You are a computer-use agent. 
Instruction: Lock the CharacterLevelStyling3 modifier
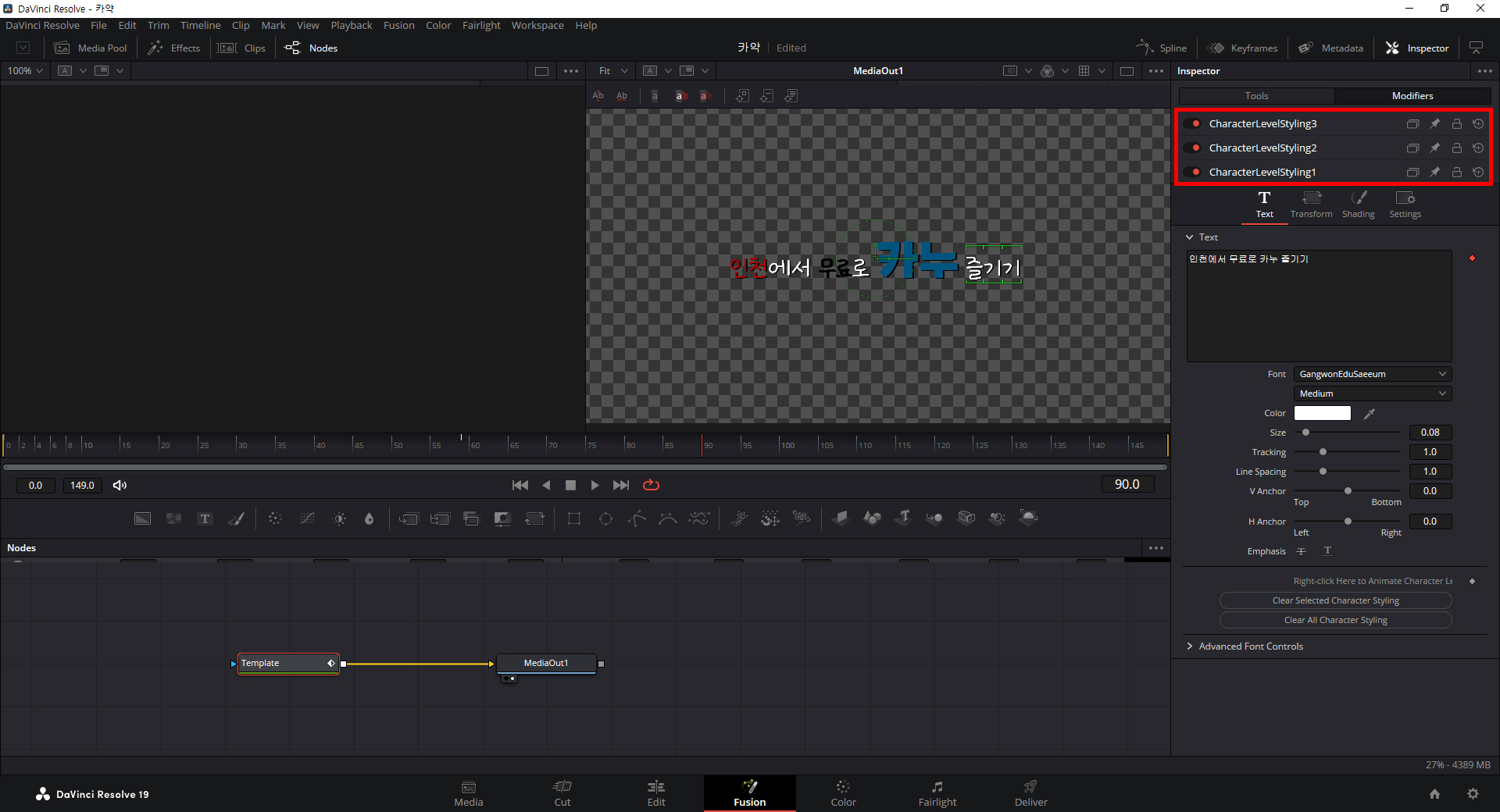[1456, 123]
